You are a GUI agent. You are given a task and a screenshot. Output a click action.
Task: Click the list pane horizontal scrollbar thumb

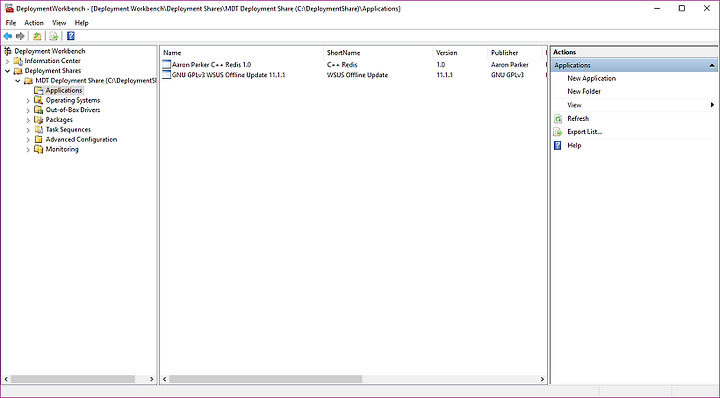pyautogui.click(x=266, y=379)
